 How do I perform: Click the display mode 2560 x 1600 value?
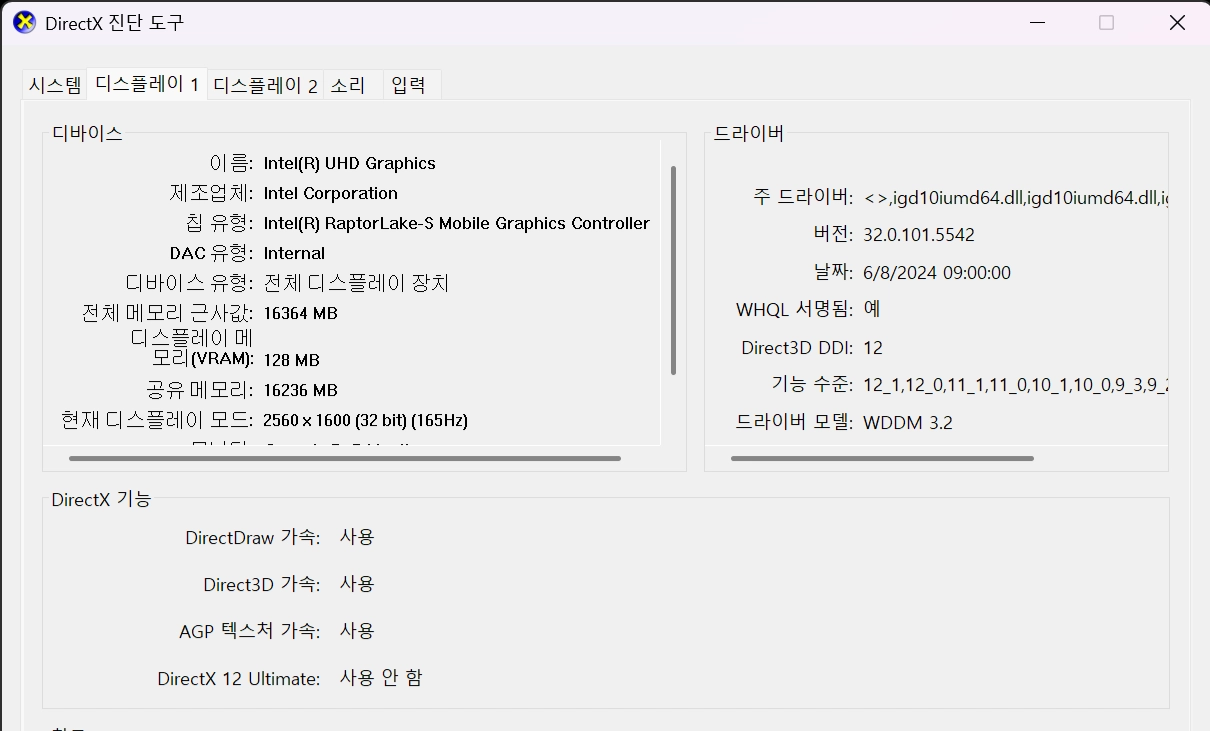coord(365,420)
